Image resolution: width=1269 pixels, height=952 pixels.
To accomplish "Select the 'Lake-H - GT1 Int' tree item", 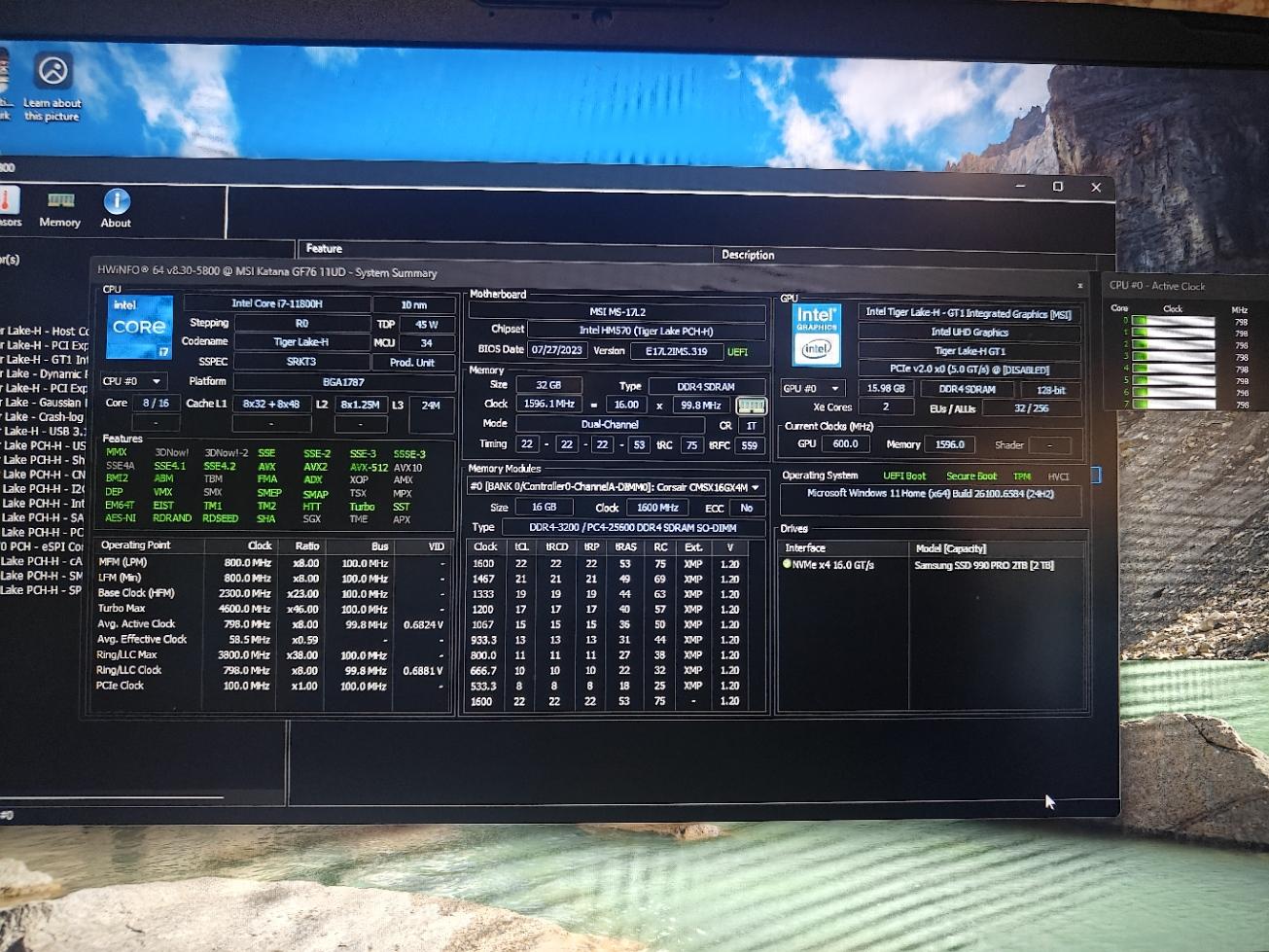I will (44, 360).
